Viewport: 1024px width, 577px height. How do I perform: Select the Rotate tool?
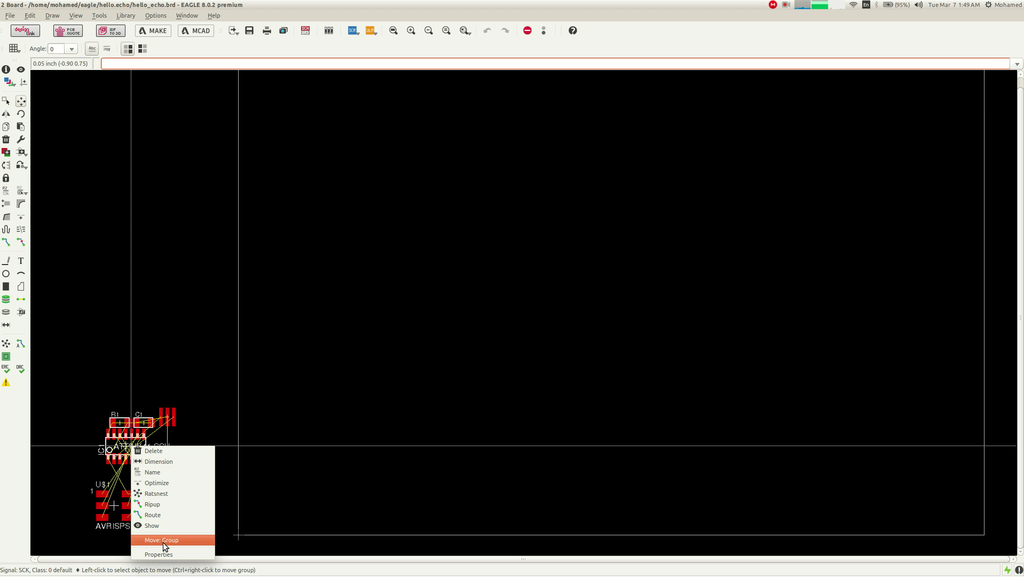pos(21,114)
